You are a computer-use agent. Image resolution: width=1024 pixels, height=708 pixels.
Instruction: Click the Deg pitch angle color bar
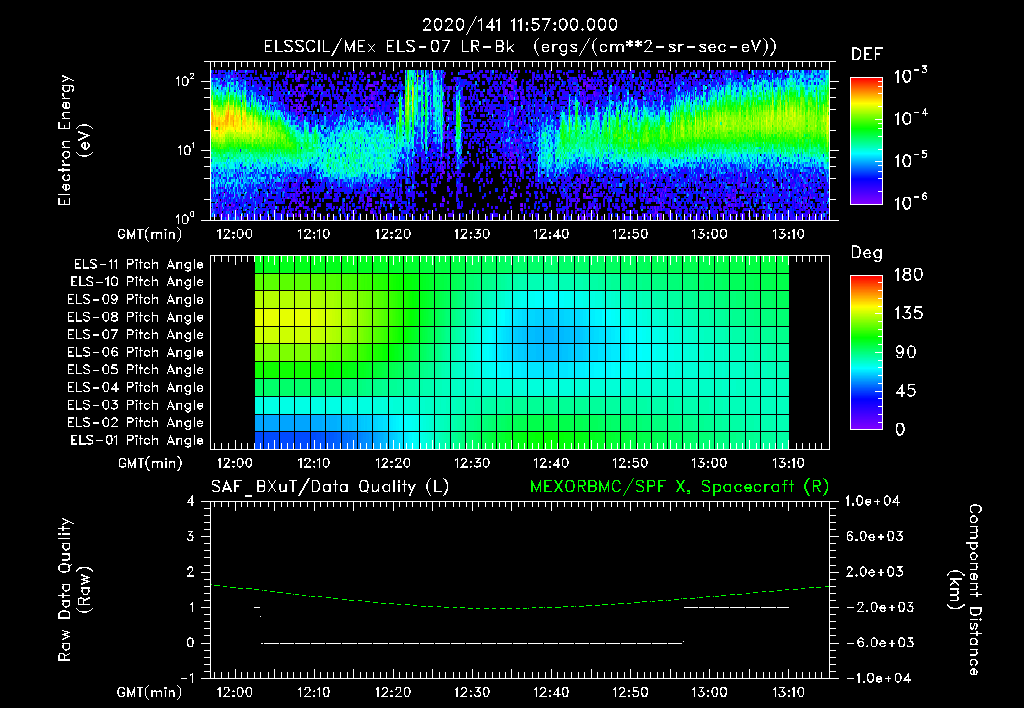(866, 352)
